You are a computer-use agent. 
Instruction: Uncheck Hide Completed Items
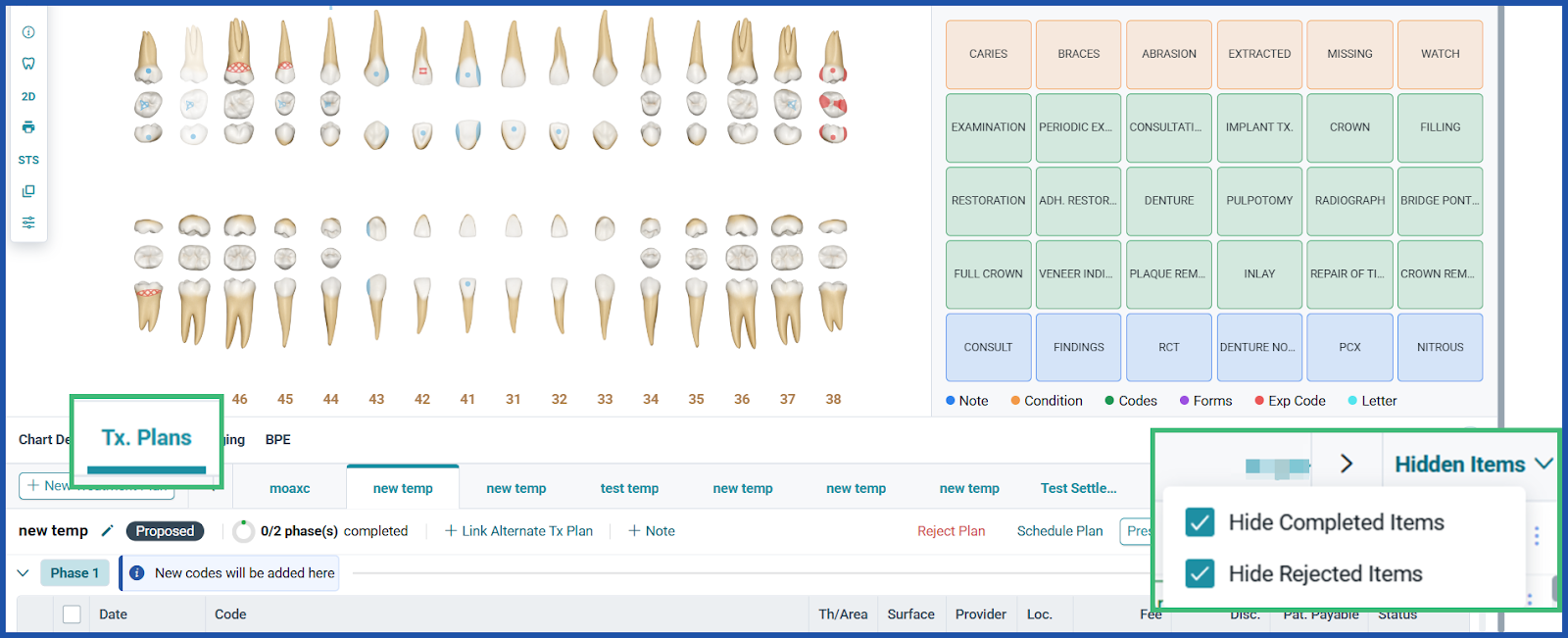tap(1200, 522)
